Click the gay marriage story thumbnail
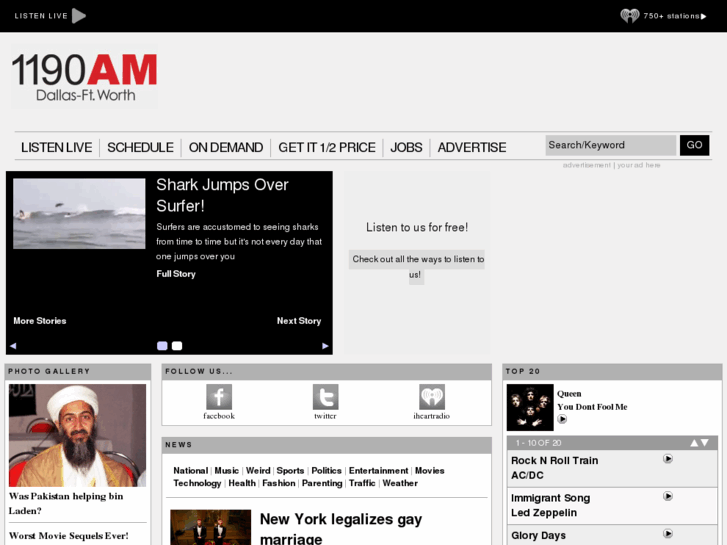The width and height of the screenshot is (727, 545). 210,527
